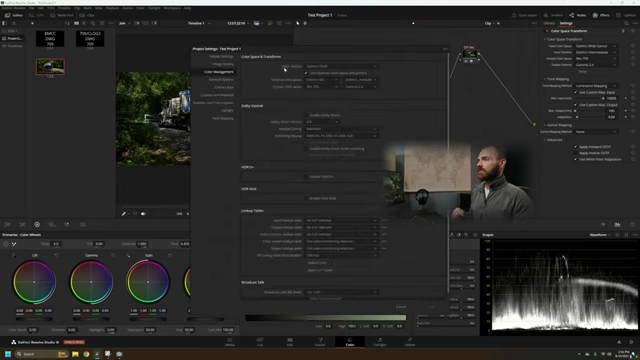Viewport: 640px width, 360px height.
Task: Open the Clips panel
Action: point(87,15)
